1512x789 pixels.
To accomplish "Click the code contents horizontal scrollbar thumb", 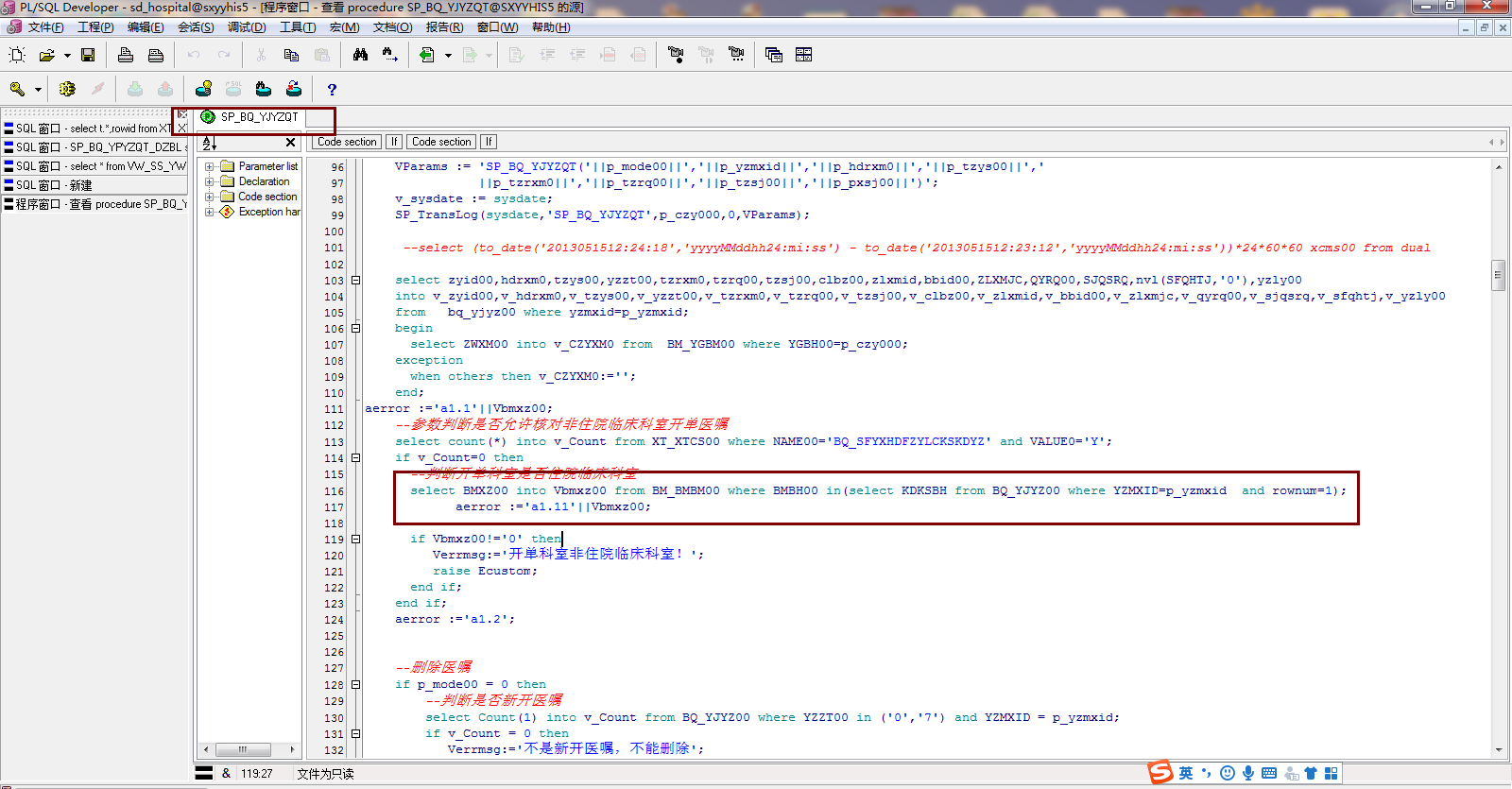I will [243, 749].
